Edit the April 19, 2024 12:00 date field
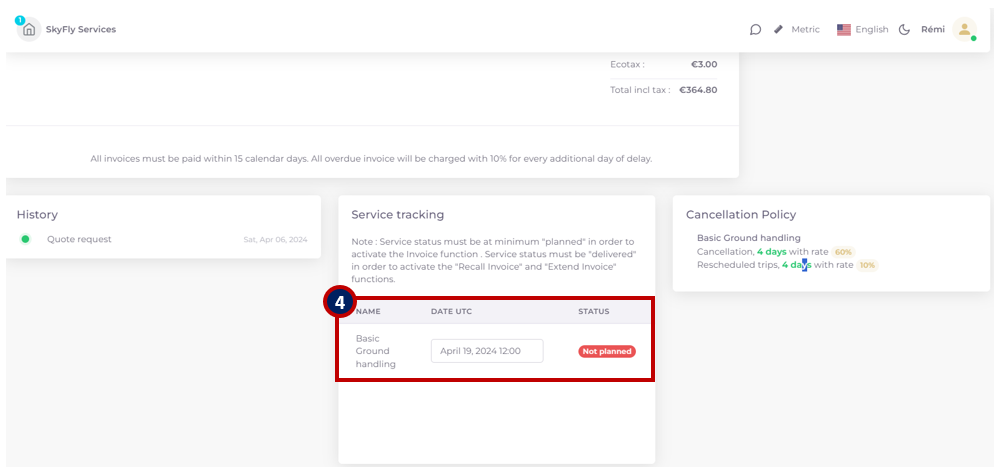 487,351
